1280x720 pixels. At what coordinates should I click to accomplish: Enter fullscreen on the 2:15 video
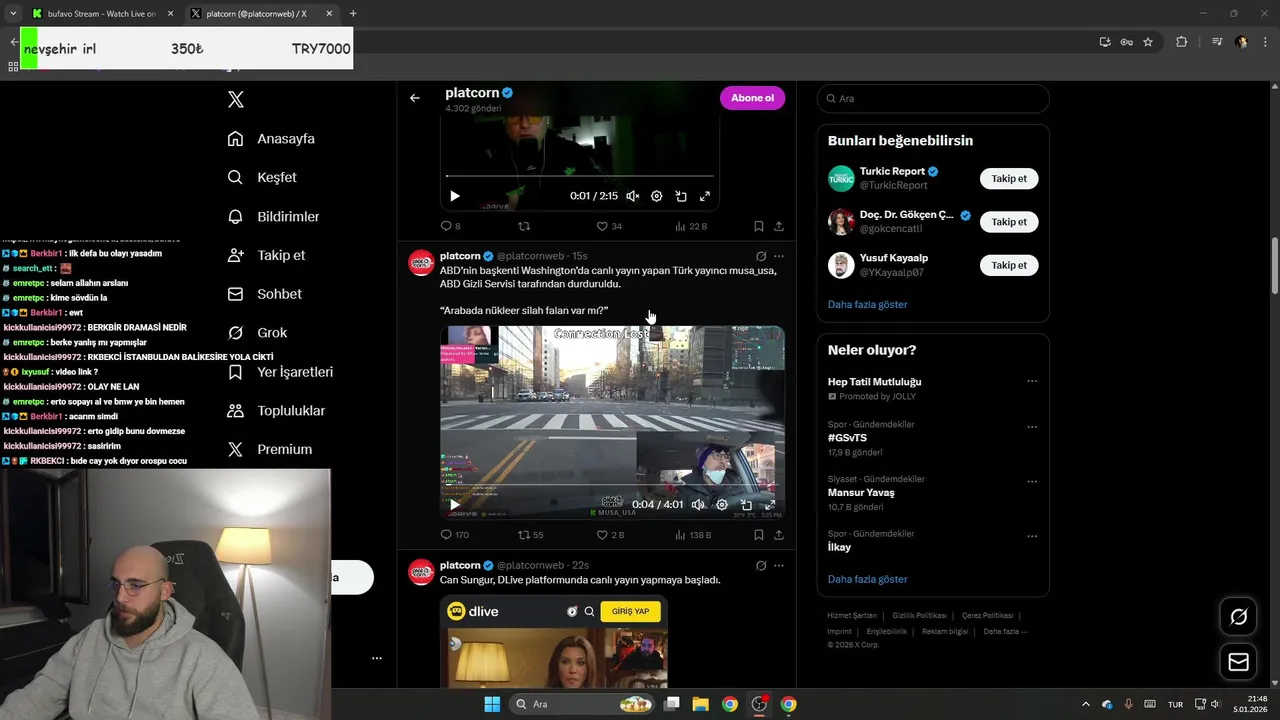705,196
